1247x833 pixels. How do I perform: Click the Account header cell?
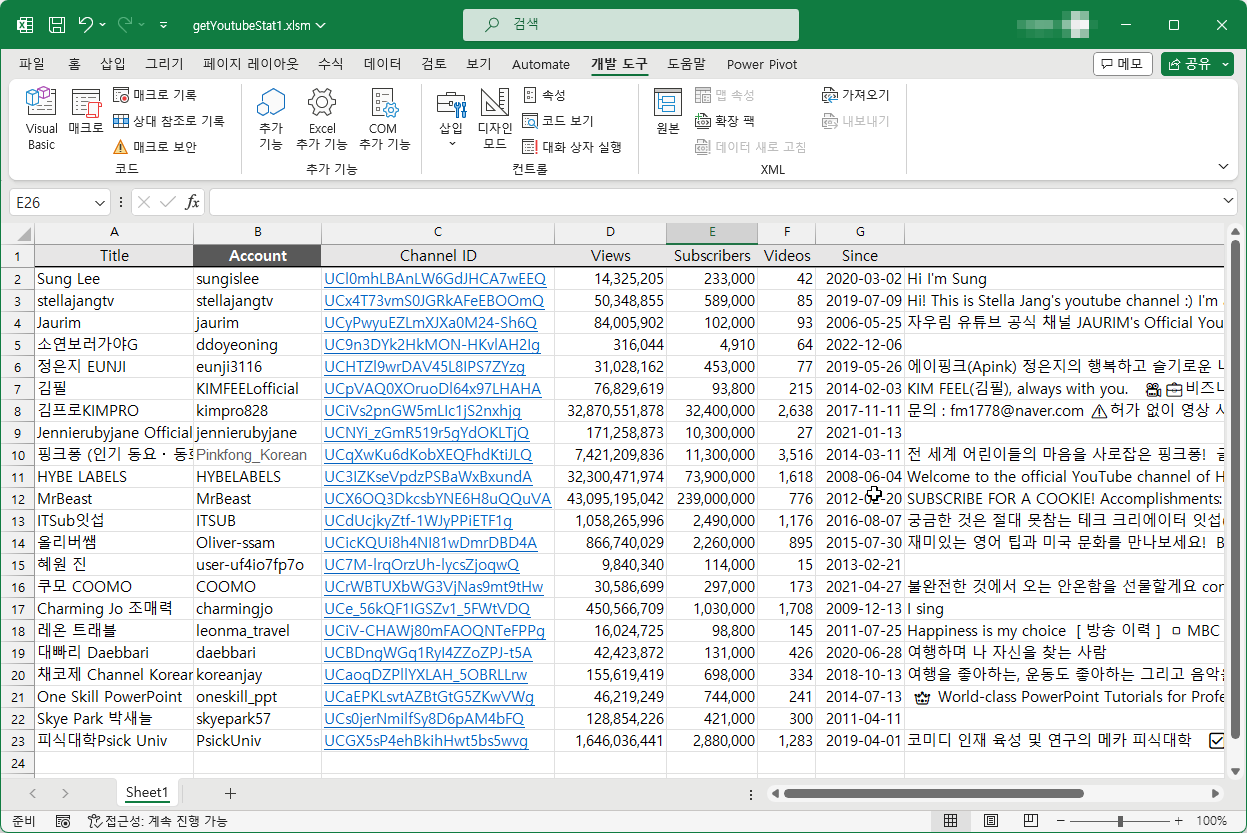(x=257, y=256)
